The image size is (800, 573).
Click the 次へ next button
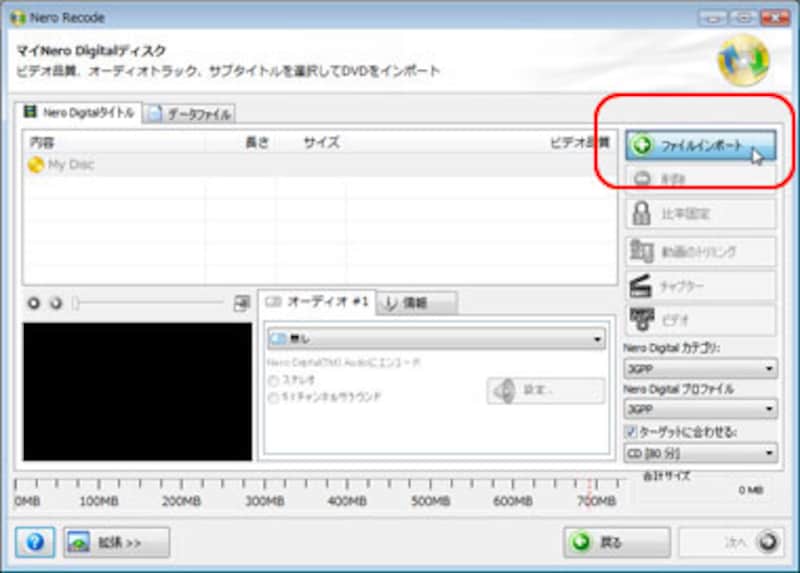point(731,542)
